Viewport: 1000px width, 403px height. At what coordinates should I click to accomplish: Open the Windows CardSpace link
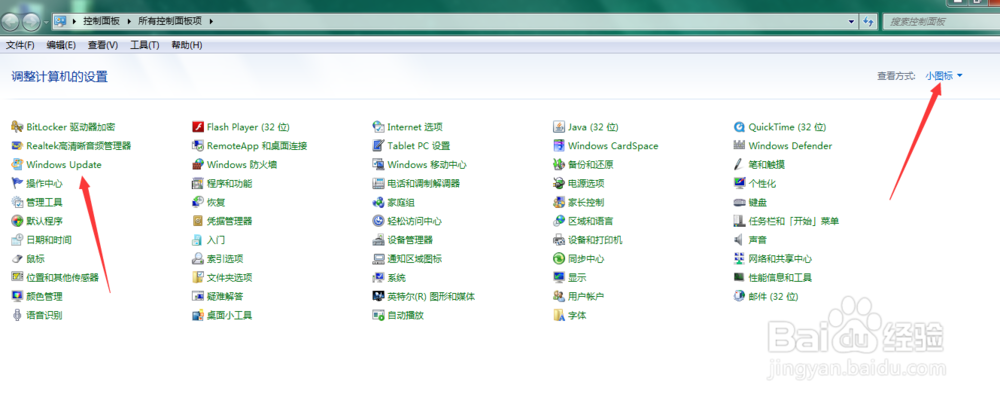point(613,146)
